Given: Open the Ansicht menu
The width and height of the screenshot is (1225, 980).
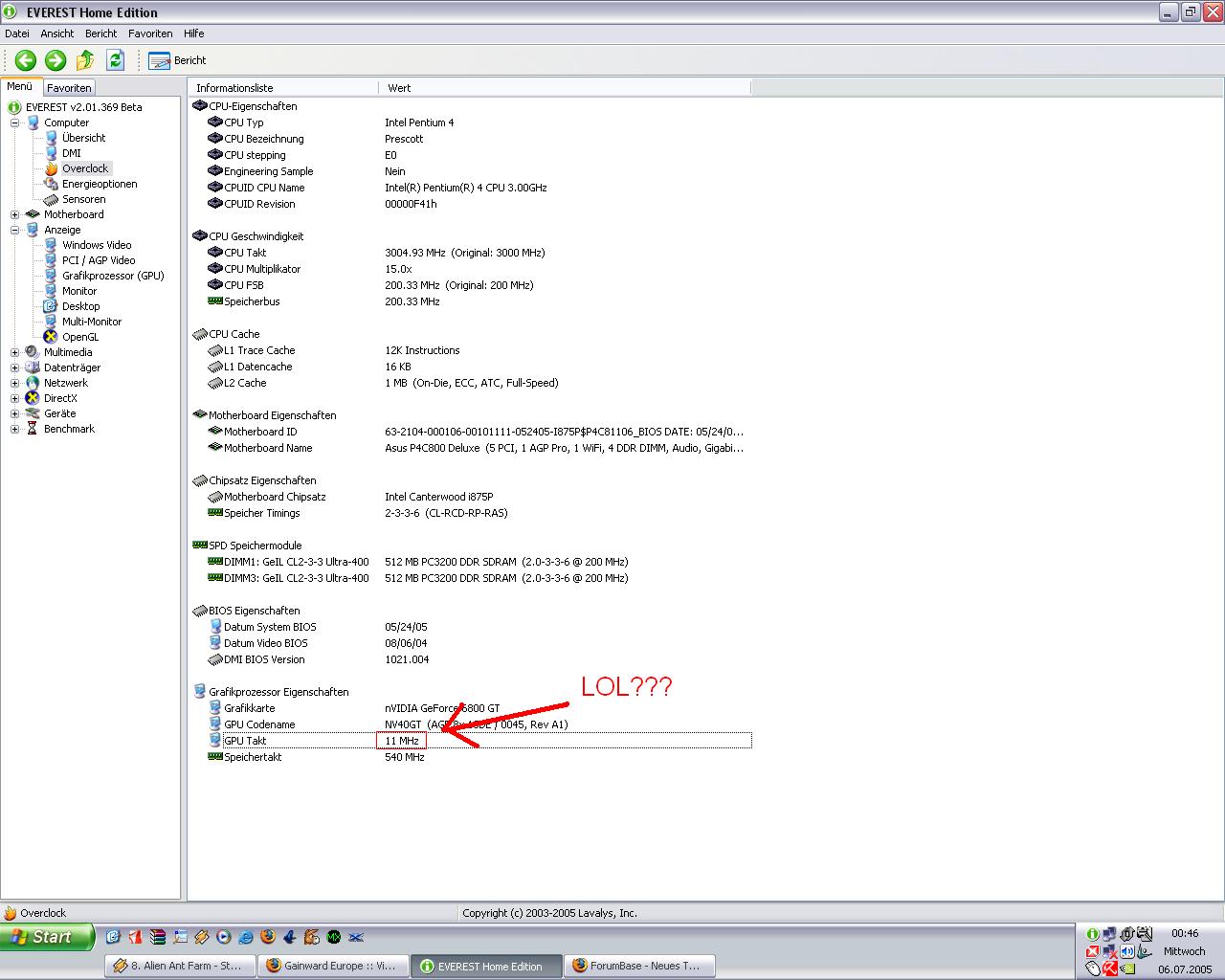Looking at the screenshot, I should 57,33.
